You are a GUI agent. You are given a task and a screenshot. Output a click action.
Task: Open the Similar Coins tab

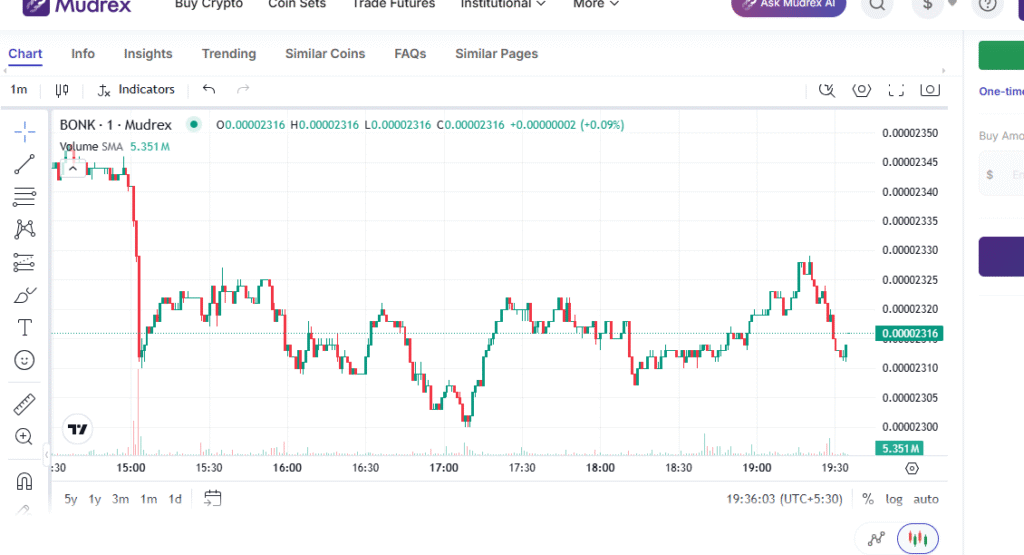325,54
